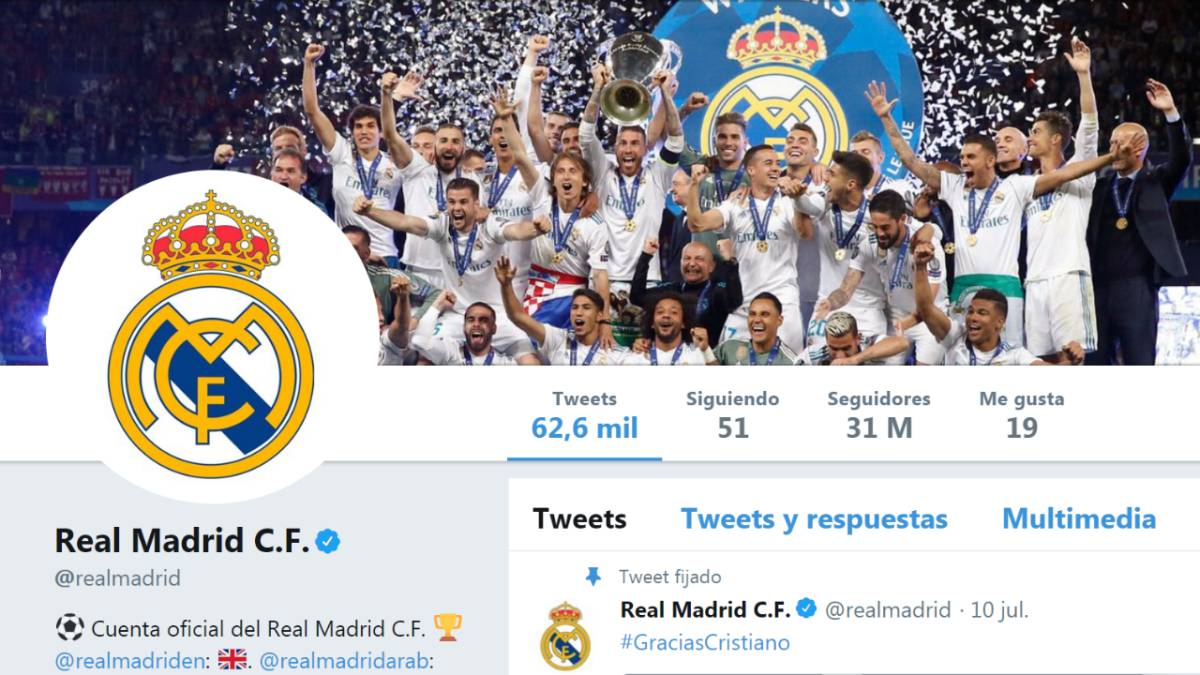Click the small Real Madrid avatar on the pinned tweet

(x=565, y=636)
